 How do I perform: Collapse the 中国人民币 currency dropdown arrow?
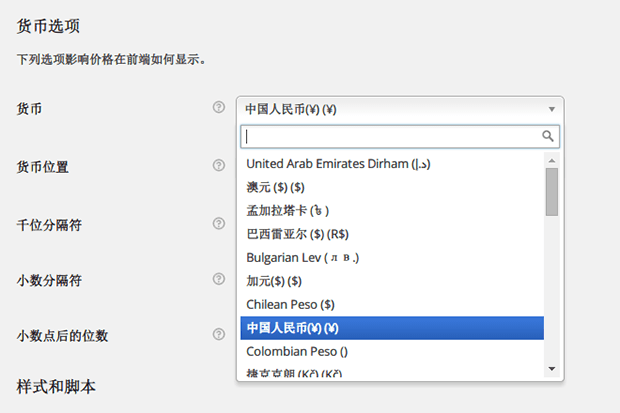[x=552, y=109]
